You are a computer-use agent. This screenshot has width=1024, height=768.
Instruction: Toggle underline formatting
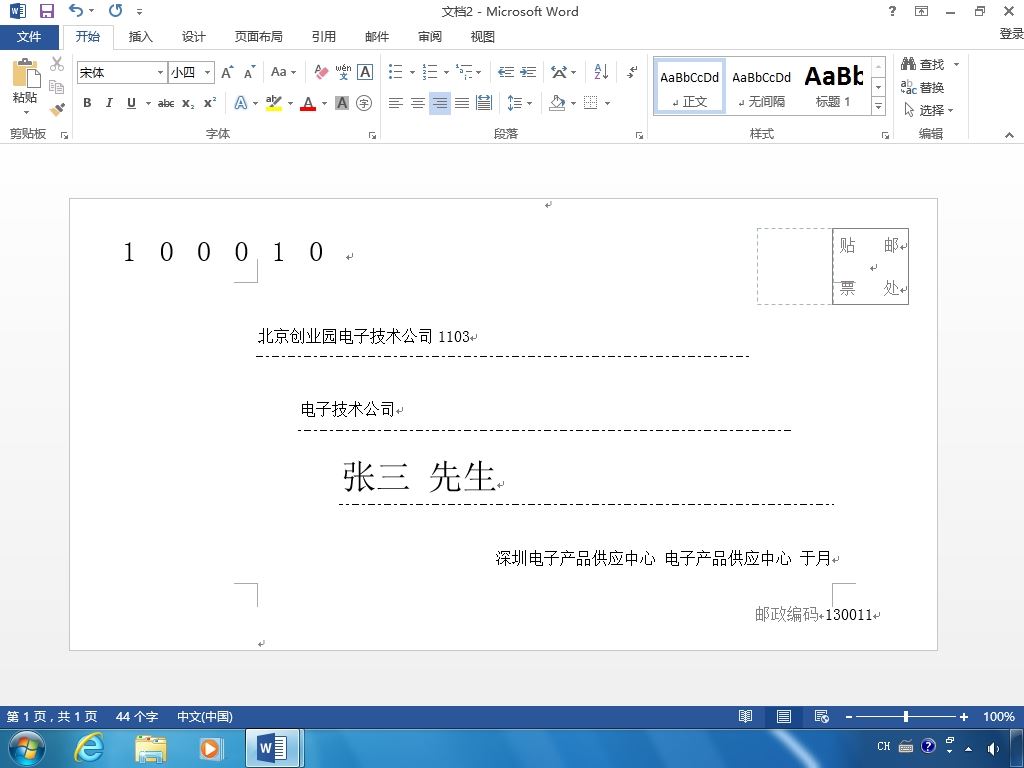(x=131, y=103)
